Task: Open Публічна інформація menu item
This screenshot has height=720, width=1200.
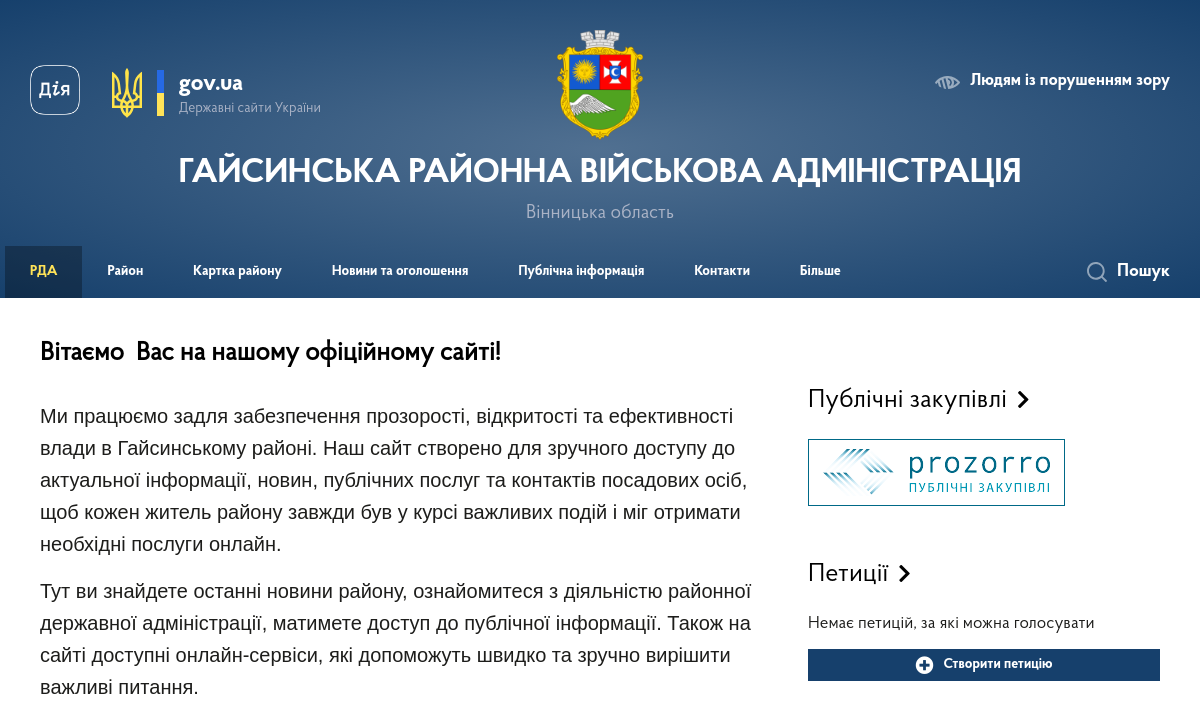Action: (x=581, y=271)
